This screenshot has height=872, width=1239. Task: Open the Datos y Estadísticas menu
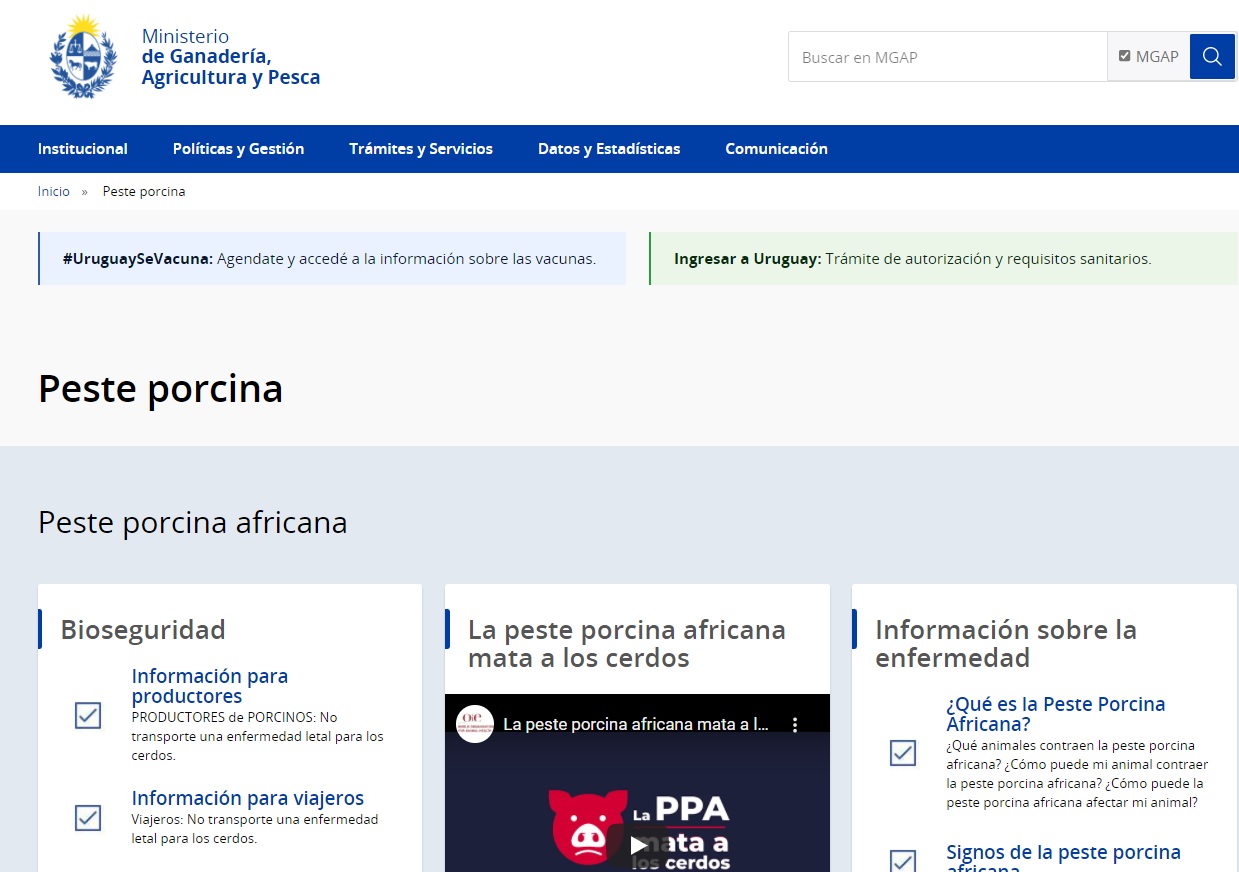click(609, 149)
